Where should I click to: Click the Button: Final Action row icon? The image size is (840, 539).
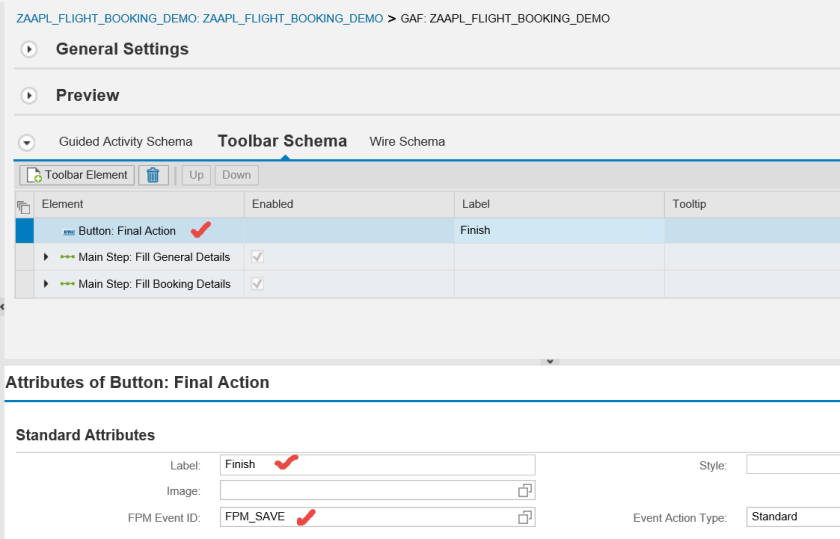(x=69, y=231)
